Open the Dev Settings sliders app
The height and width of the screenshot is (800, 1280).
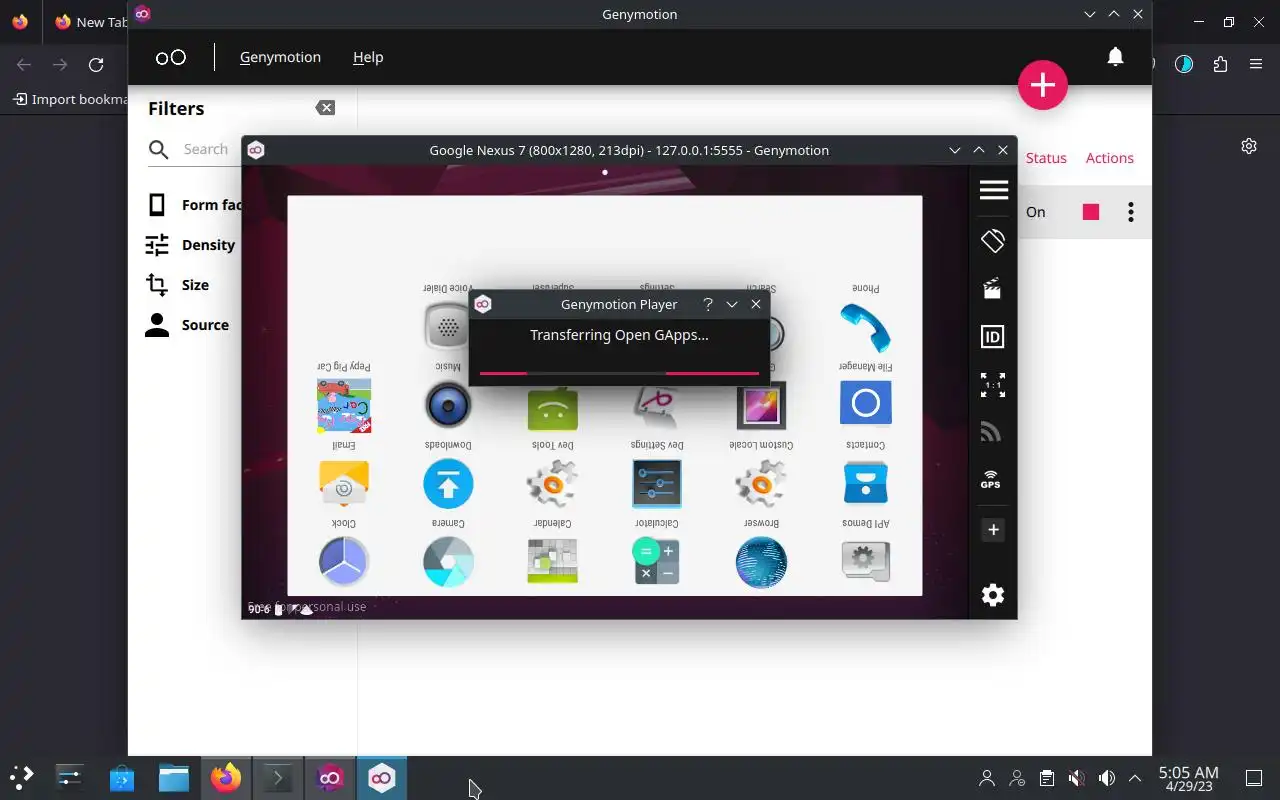[657, 484]
